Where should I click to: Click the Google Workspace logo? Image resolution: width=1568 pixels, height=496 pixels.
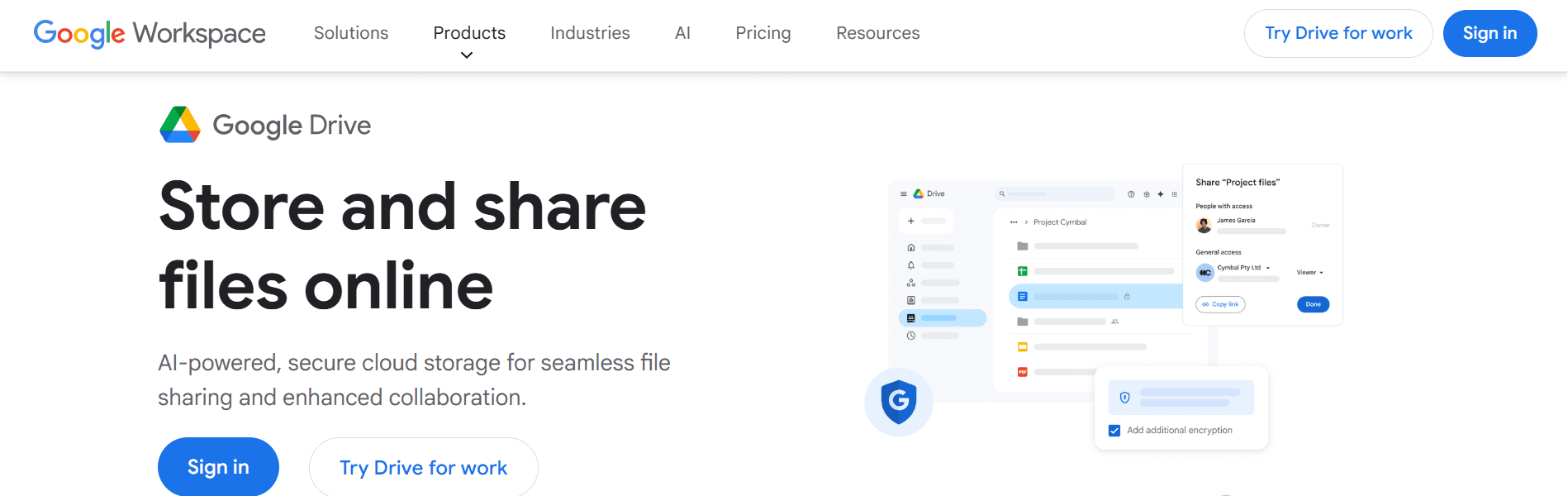(150, 33)
